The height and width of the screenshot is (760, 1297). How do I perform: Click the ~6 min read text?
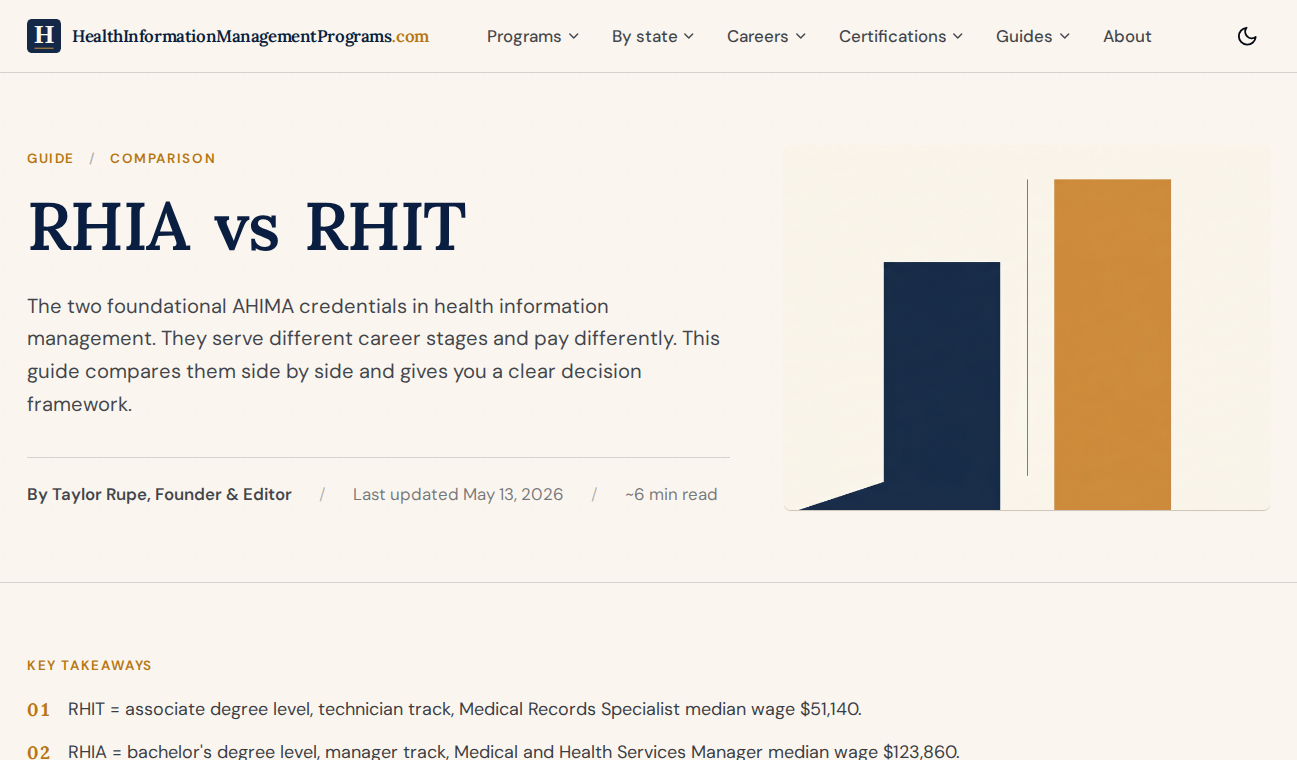(671, 494)
